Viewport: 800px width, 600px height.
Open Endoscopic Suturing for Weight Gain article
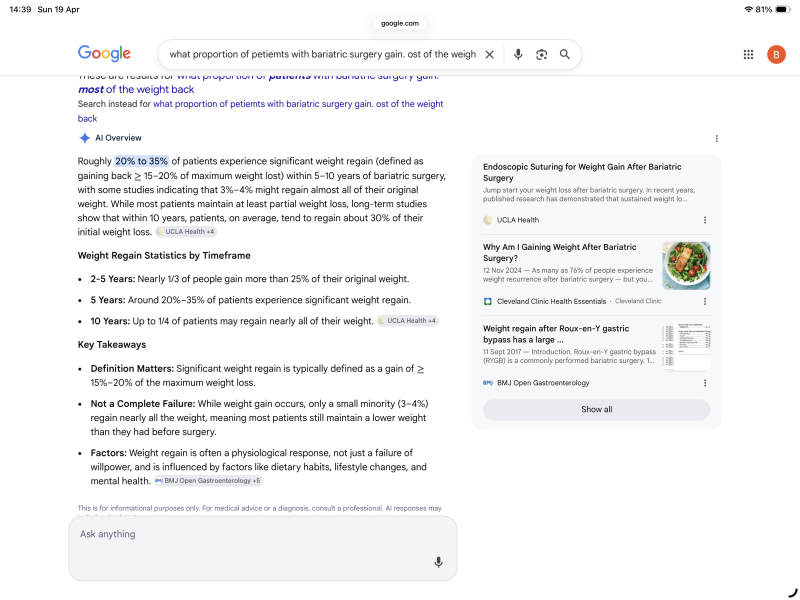582,172
